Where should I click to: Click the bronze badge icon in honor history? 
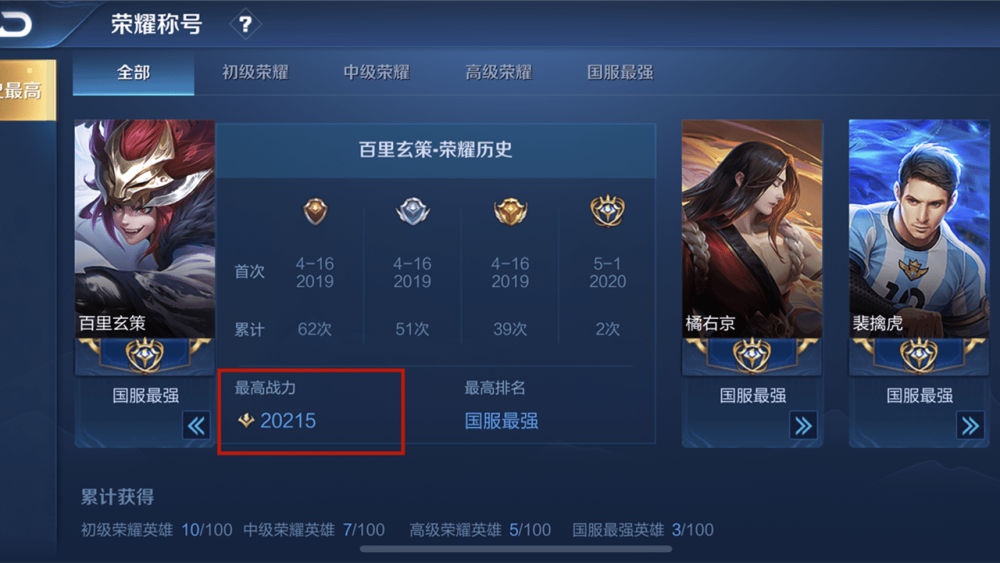tap(315, 211)
